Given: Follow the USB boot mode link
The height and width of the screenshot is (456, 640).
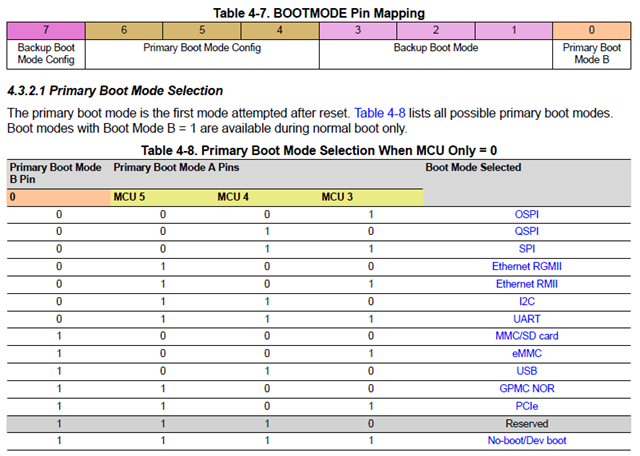Looking at the screenshot, I should 524,371.
